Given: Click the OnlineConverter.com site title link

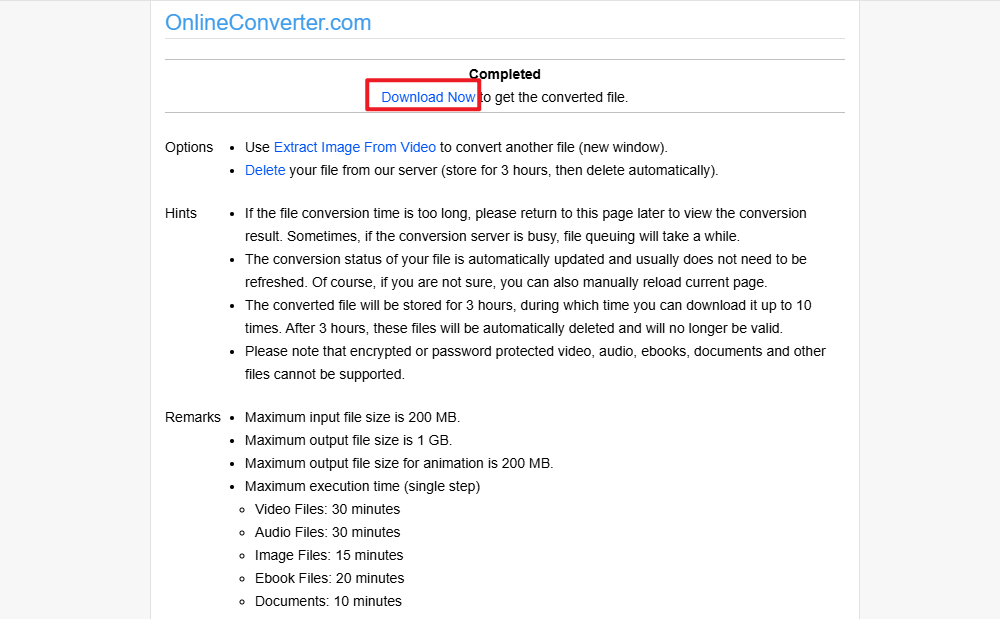Looking at the screenshot, I should (x=268, y=22).
